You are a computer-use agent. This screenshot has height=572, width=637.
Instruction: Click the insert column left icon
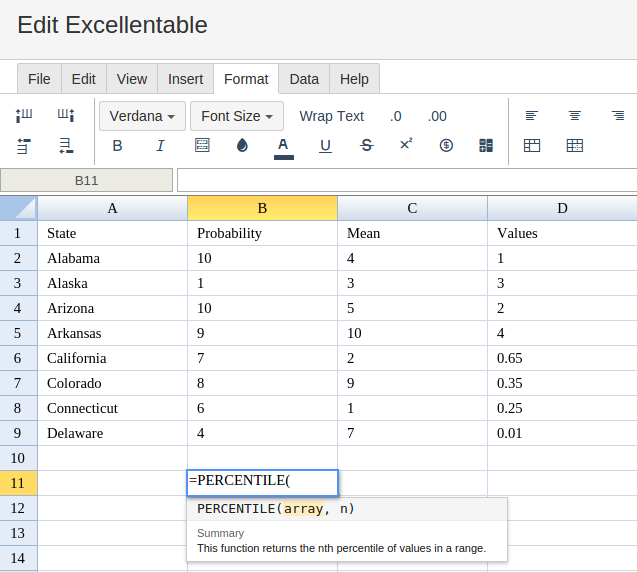[24, 116]
